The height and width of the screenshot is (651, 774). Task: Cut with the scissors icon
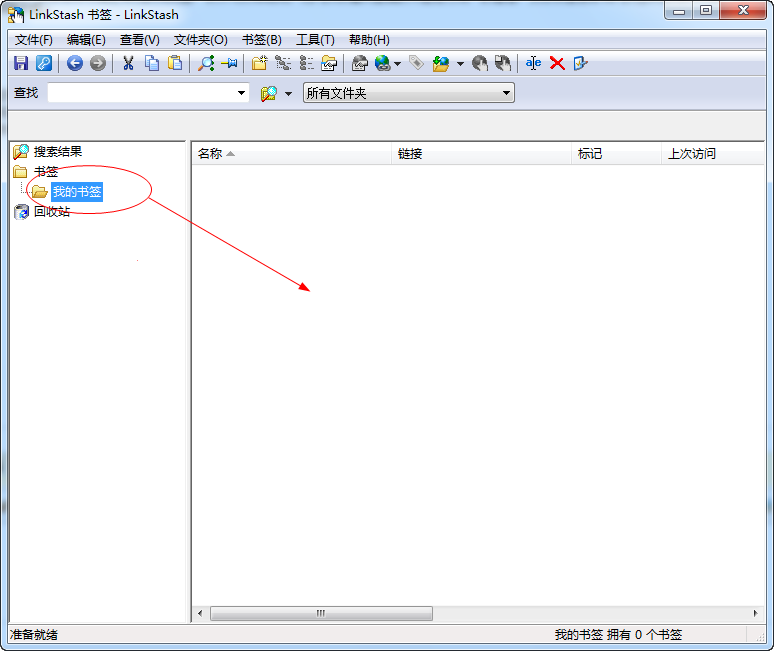[x=128, y=63]
